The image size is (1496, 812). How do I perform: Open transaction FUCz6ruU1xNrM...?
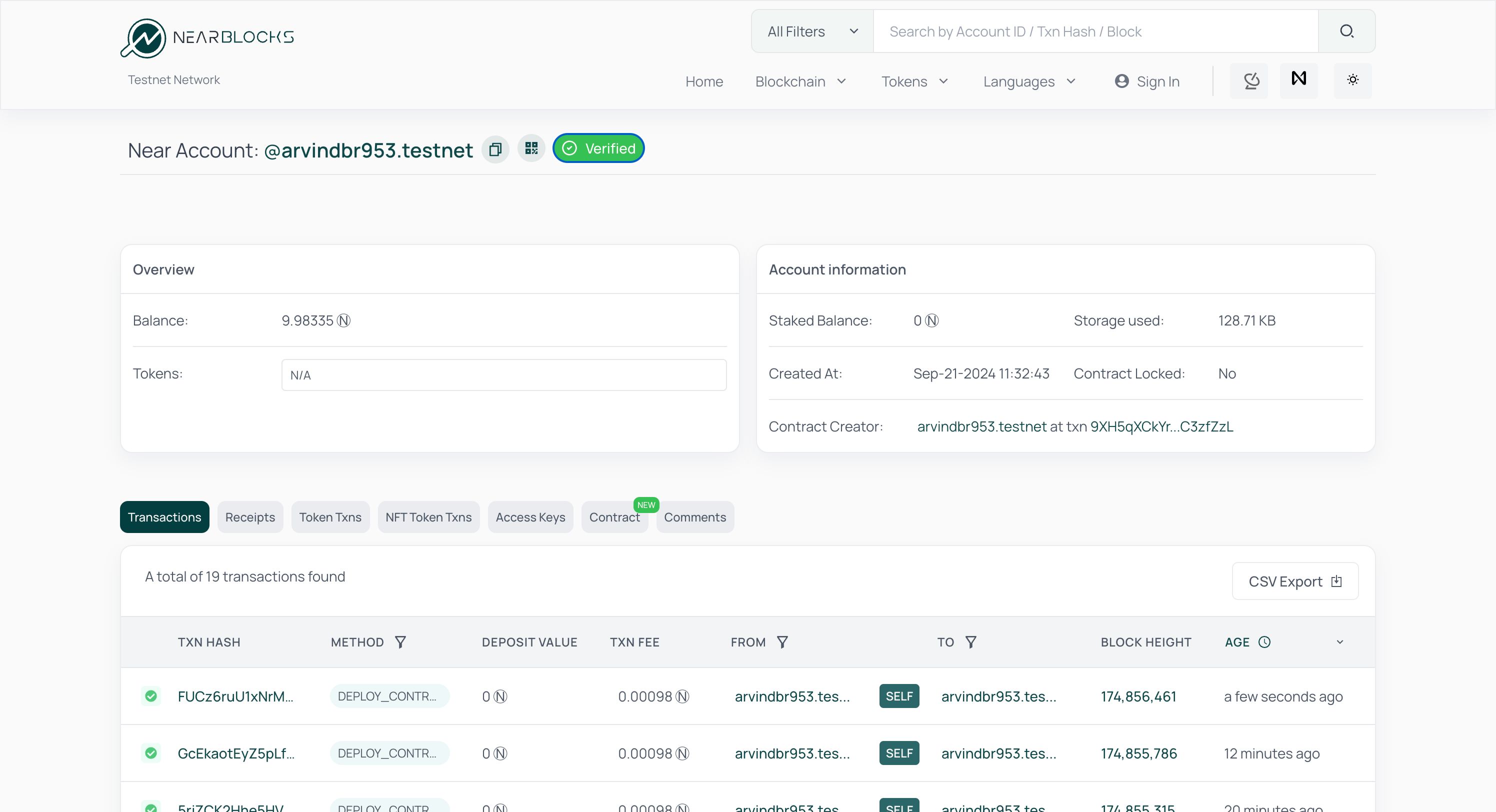pyautogui.click(x=235, y=696)
